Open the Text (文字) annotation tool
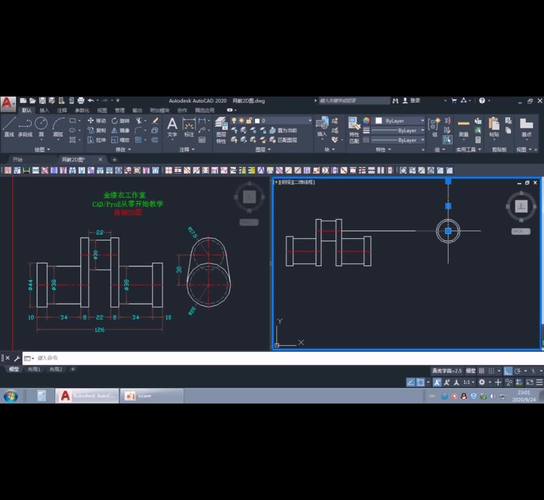 pyautogui.click(x=172, y=127)
